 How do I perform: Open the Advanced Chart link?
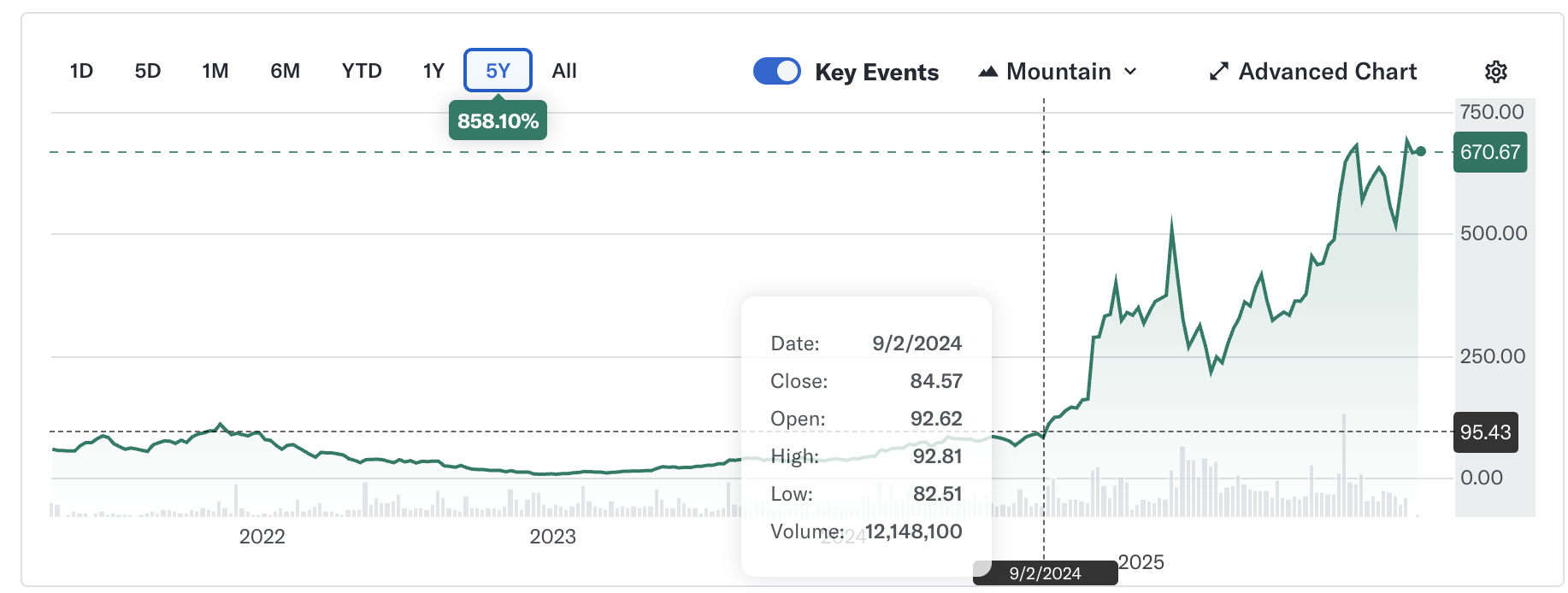1327,72
